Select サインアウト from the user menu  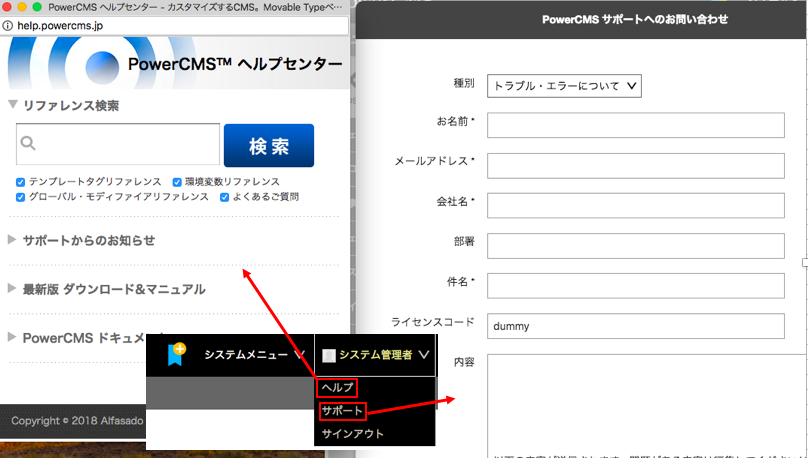(352, 434)
